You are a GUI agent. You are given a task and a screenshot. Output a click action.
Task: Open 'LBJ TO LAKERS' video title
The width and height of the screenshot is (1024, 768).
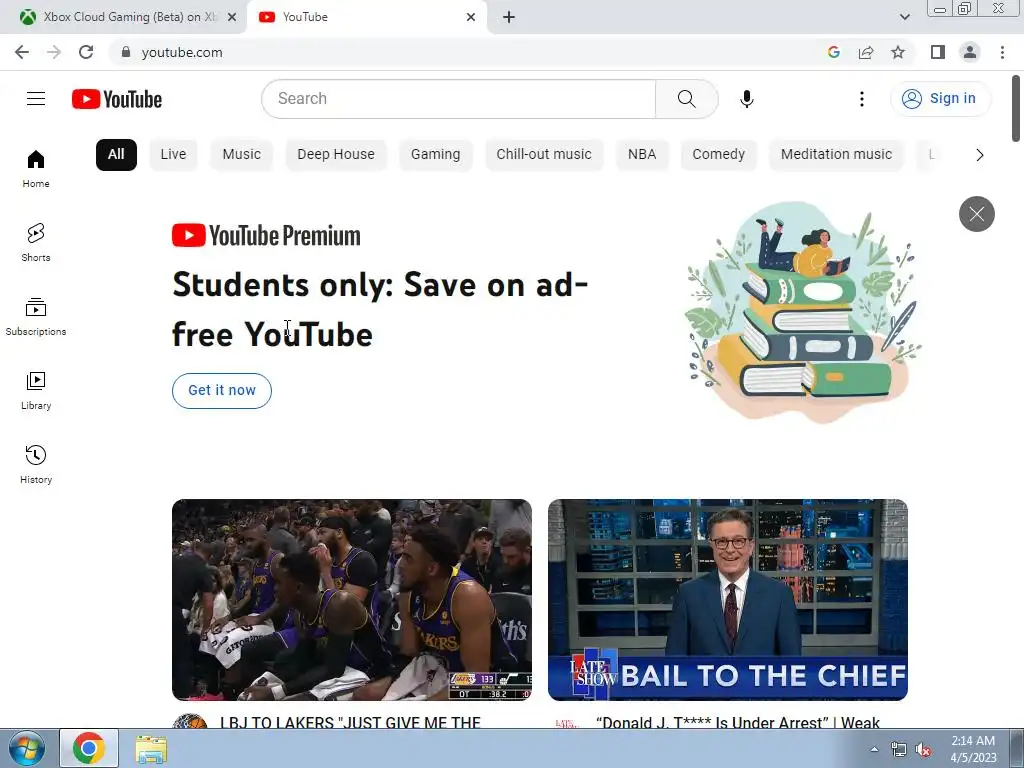[350, 722]
